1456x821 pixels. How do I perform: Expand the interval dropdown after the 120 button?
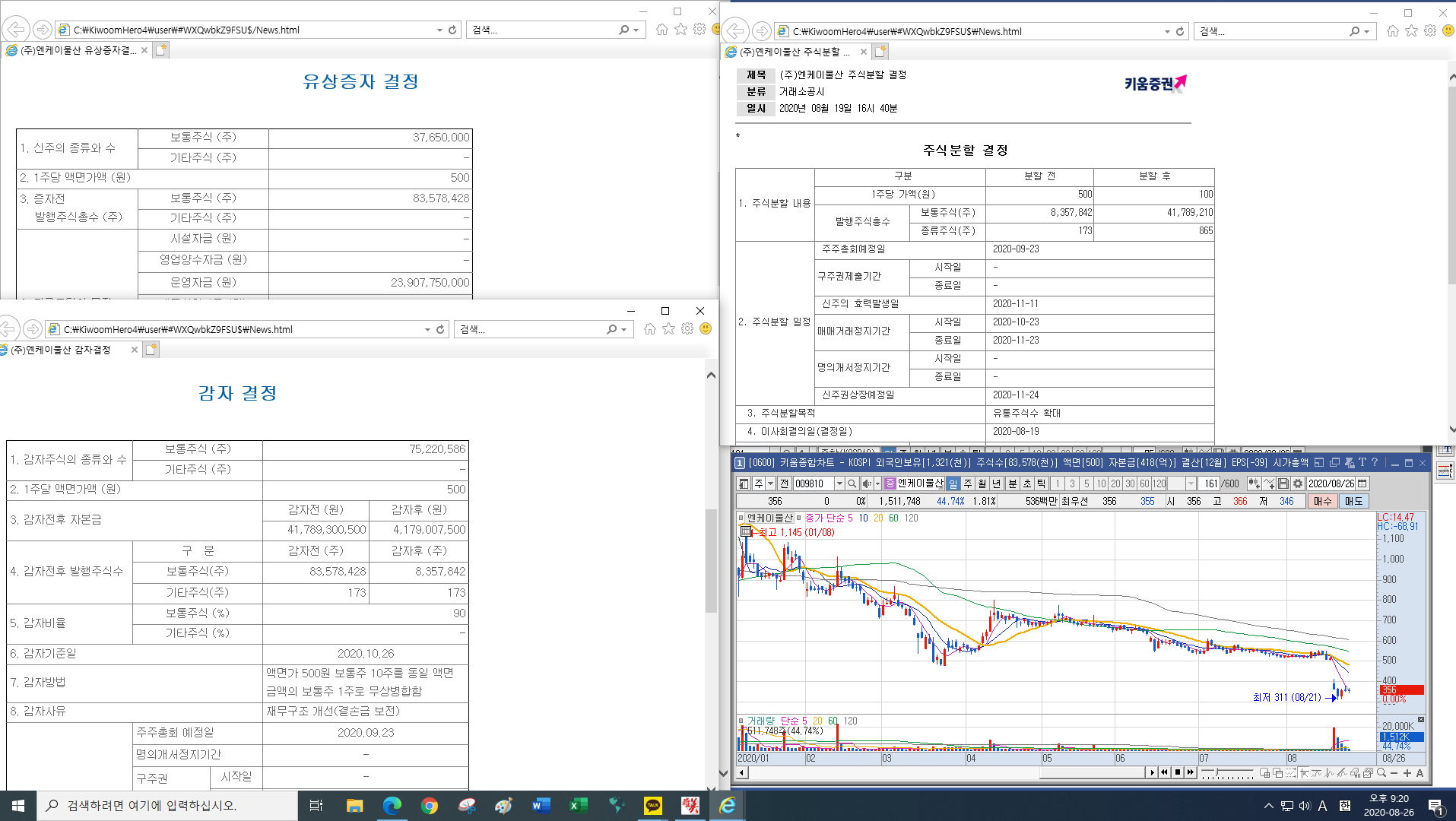(1191, 483)
